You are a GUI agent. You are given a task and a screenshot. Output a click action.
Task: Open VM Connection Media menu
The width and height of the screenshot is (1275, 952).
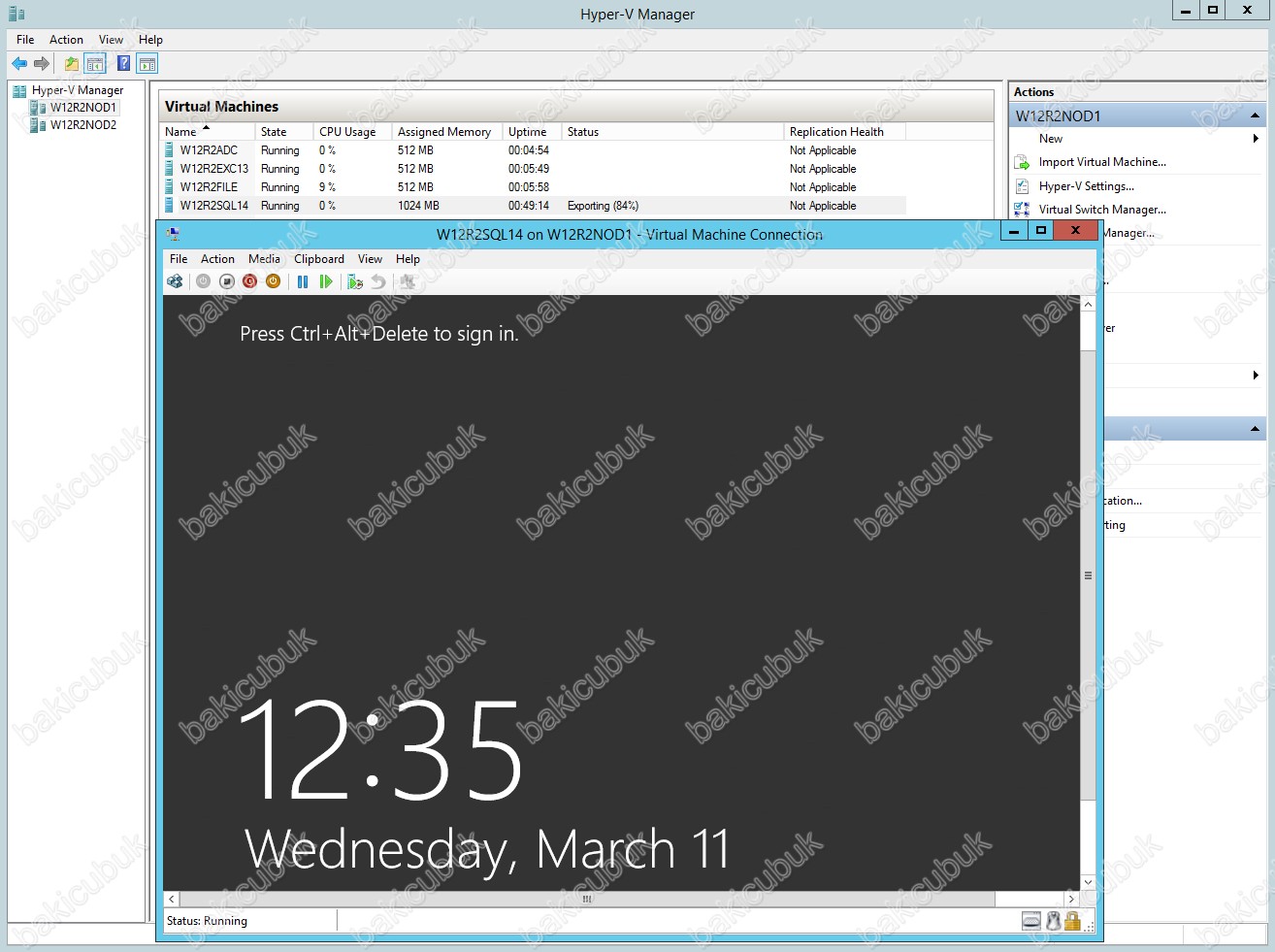point(264,259)
